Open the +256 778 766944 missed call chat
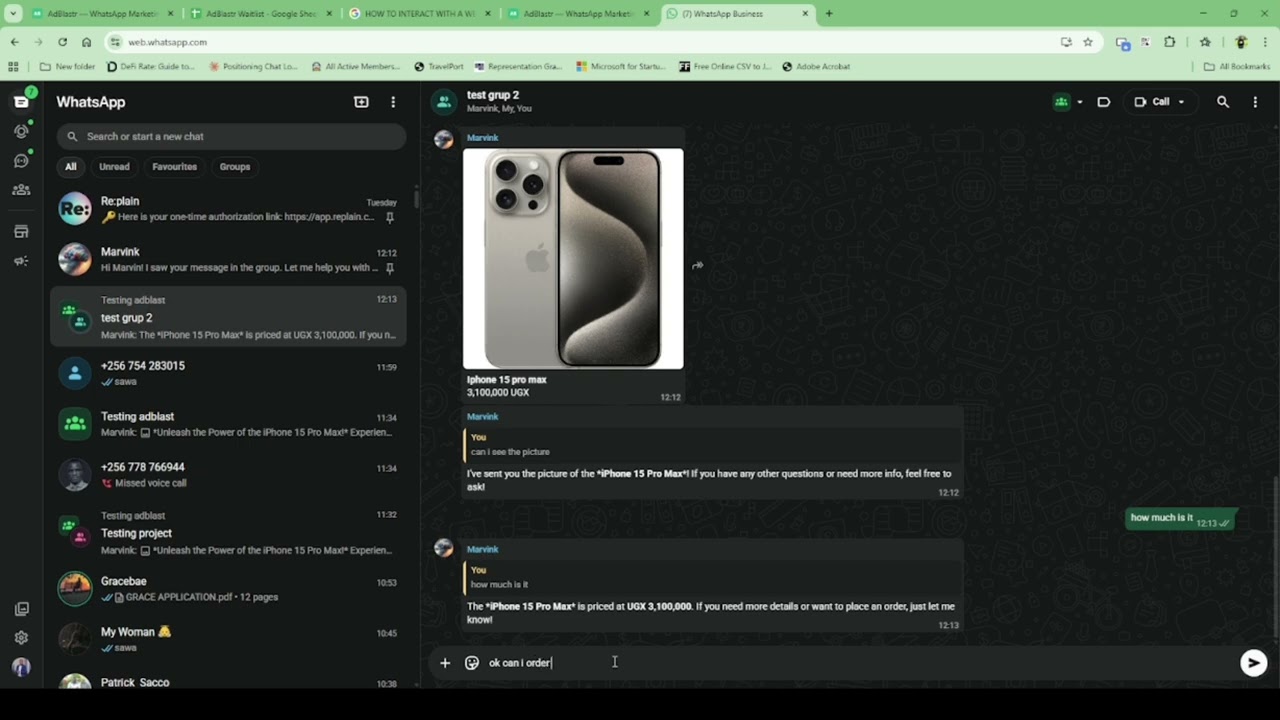The image size is (1280, 720). (228, 475)
